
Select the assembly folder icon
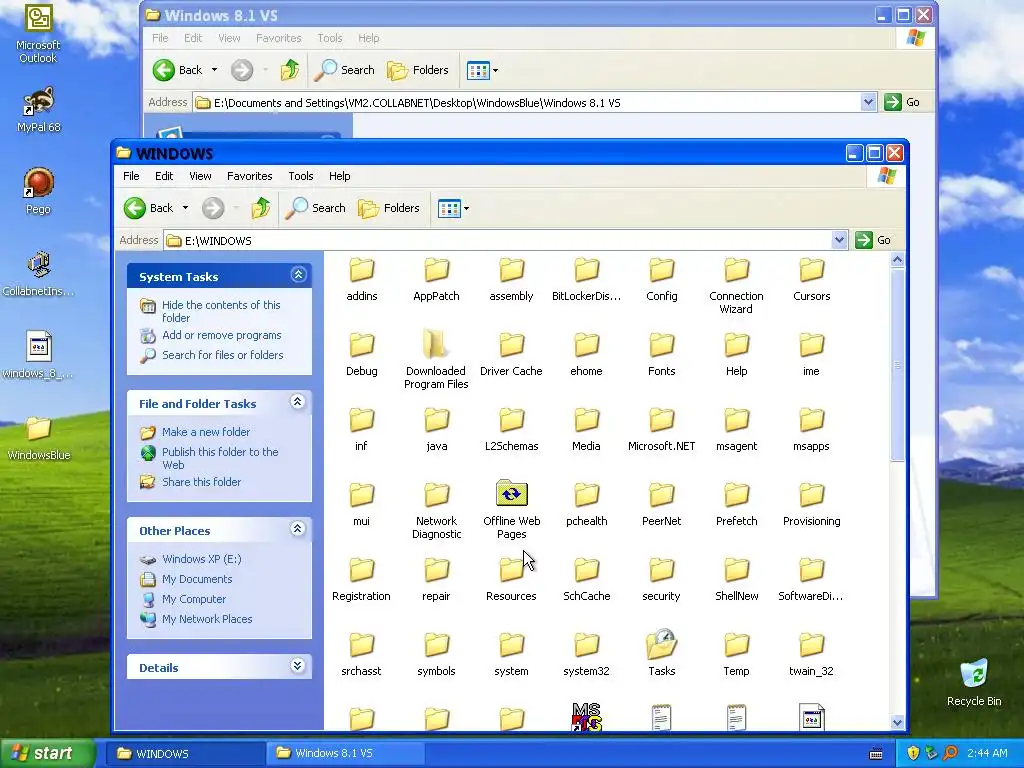click(511, 270)
